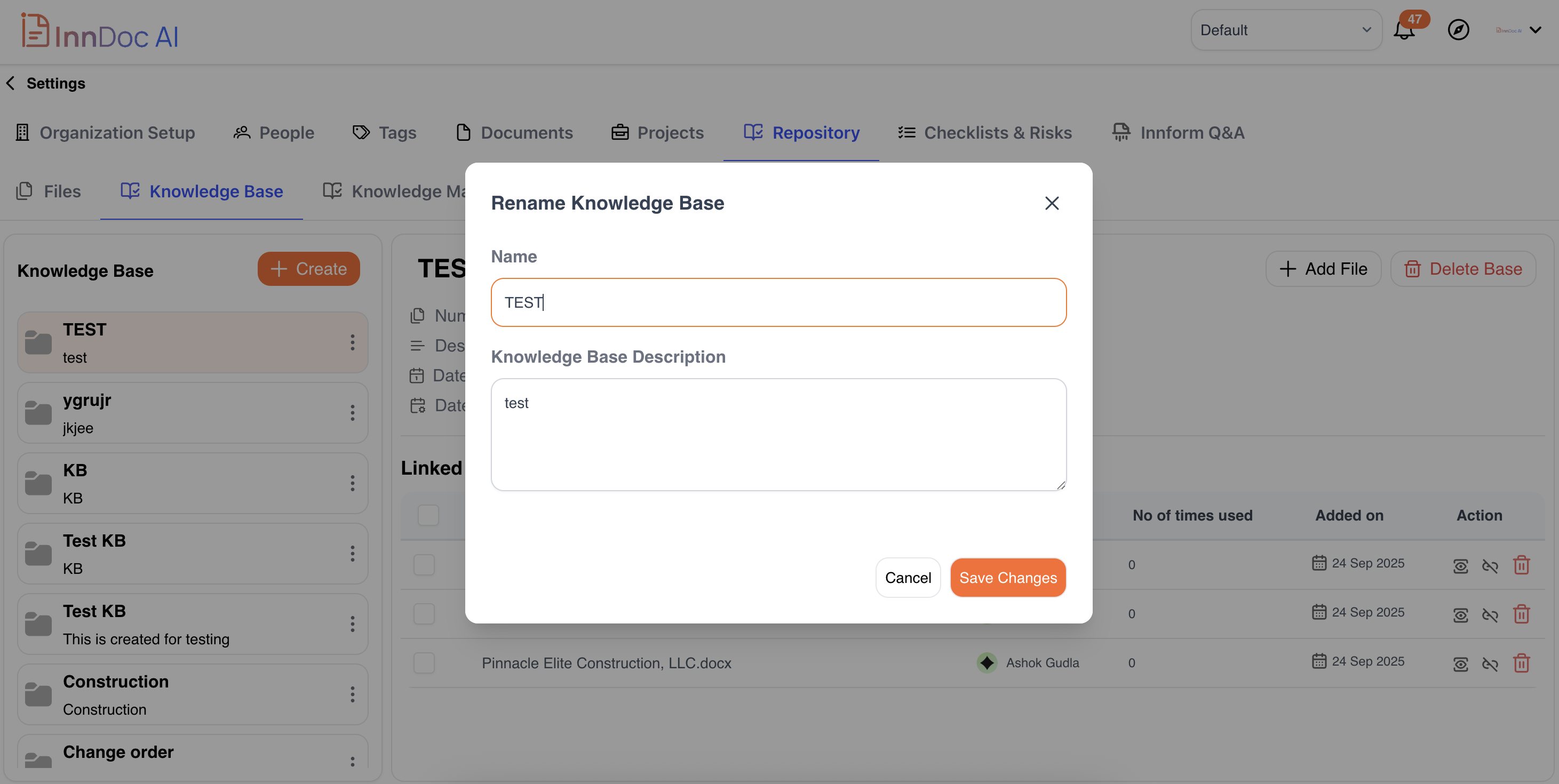The height and width of the screenshot is (784, 1559).
Task: Open the compass explore icon
Action: coord(1458,30)
